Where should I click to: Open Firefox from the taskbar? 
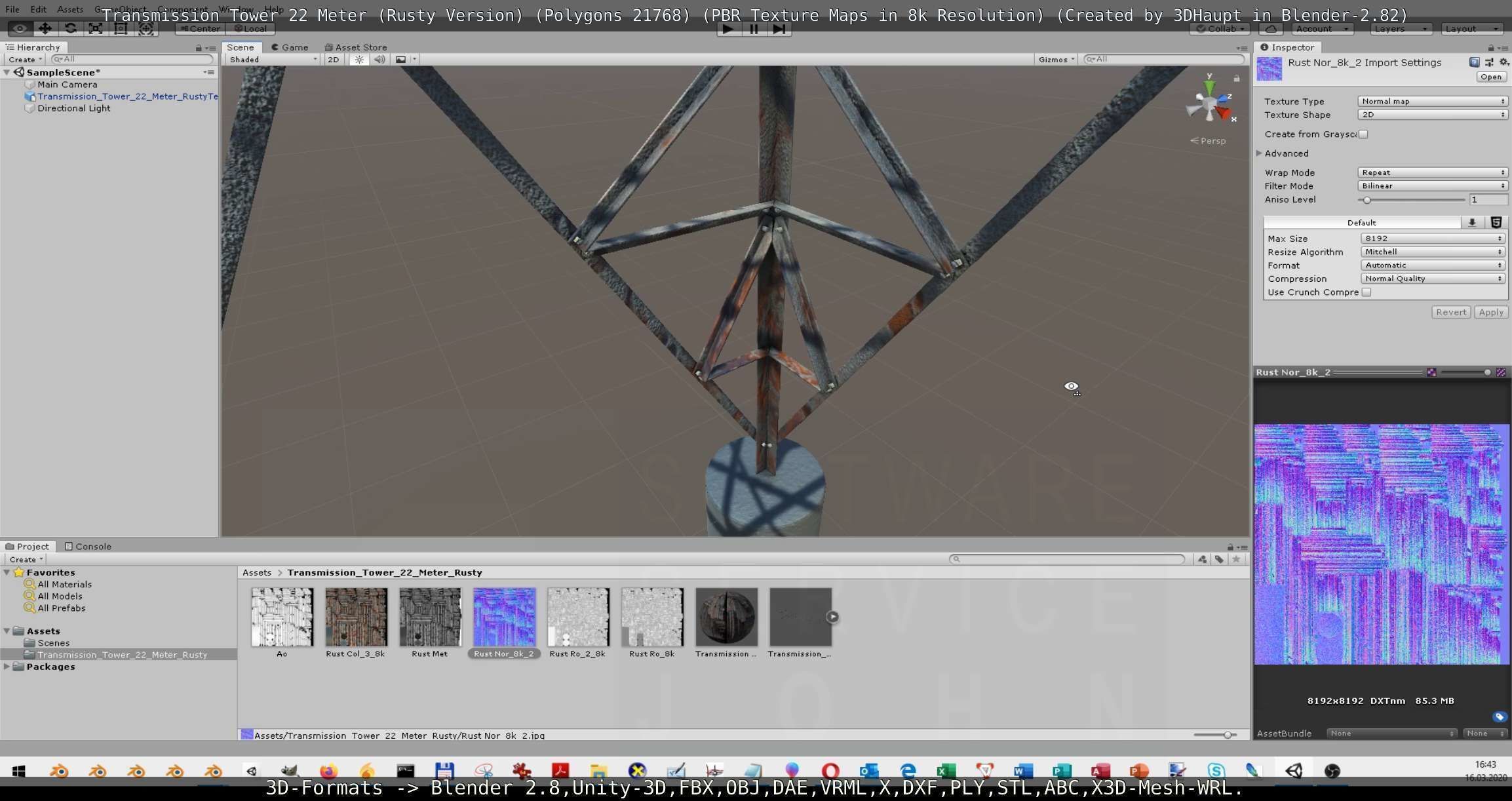tap(328, 771)
